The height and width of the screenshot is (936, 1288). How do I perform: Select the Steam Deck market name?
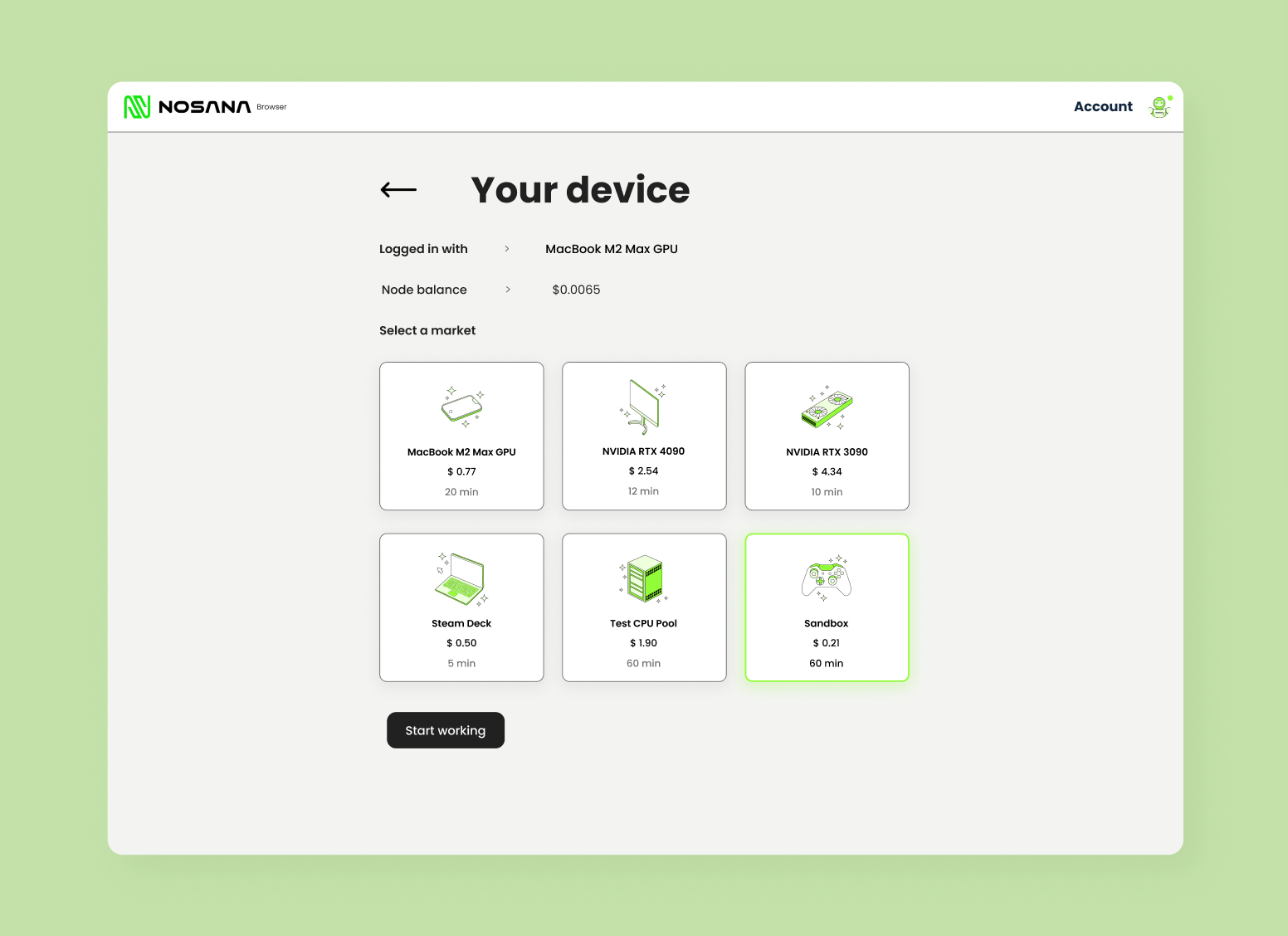click(461, 623)
